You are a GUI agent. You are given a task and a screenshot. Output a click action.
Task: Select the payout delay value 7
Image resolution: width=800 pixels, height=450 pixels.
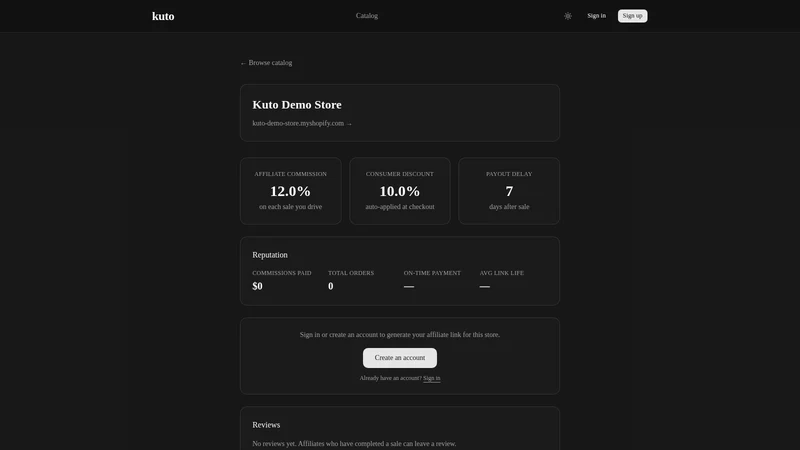coord(509,191)
